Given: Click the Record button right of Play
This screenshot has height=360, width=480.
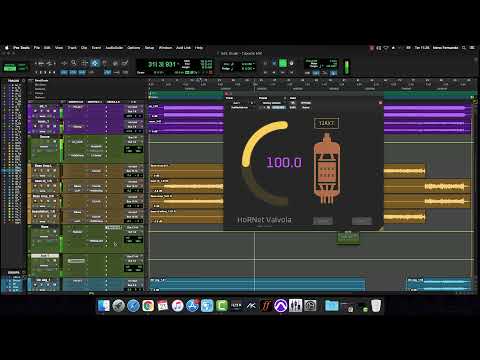Looking at the screenshot, I should click(292, 63).
